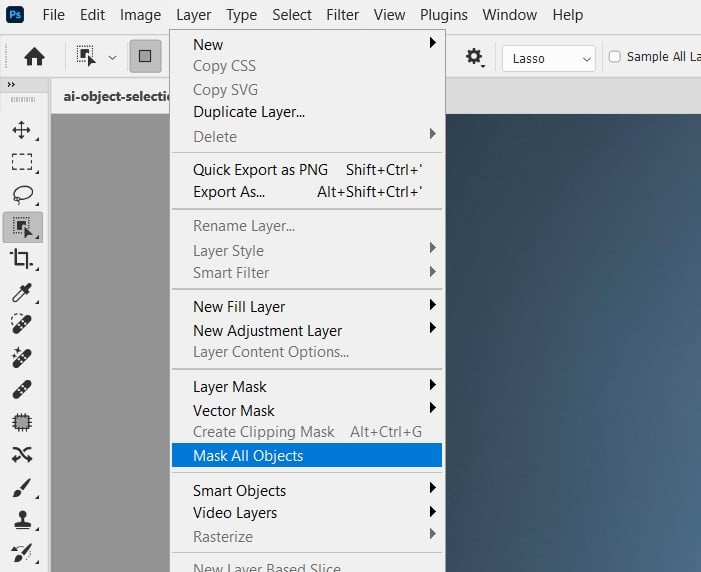
Task: Click the Photoshop Ps logo icon
Action: pos(15,15)
